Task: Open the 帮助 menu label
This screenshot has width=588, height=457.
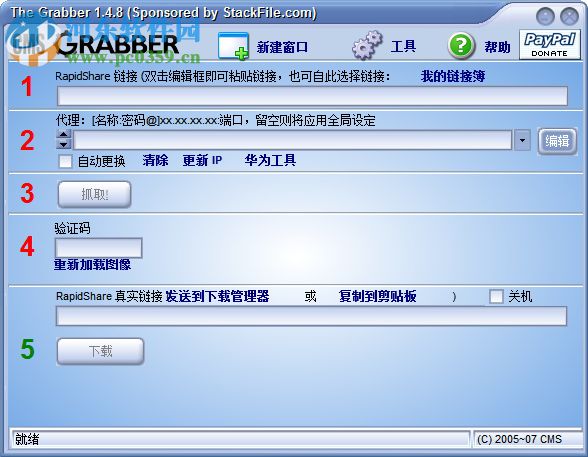Action: tap(497, 47)
